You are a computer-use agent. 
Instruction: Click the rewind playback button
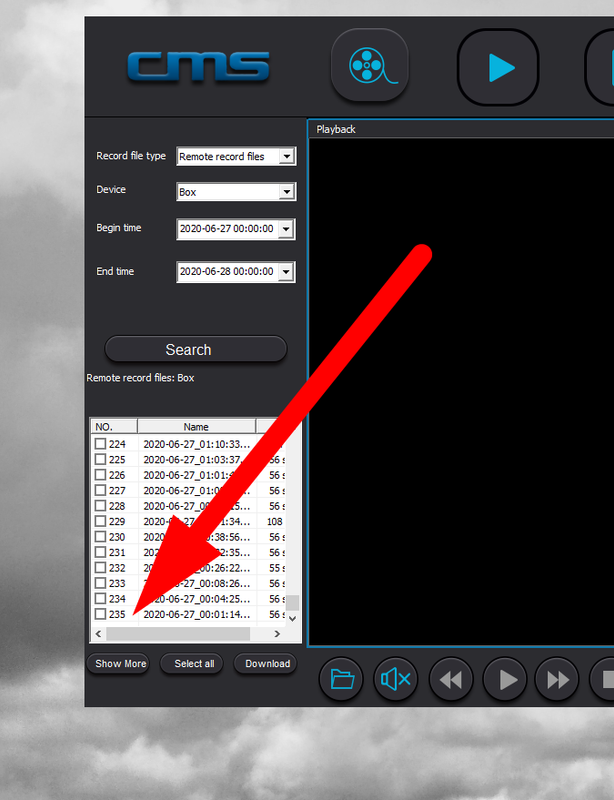451,679
